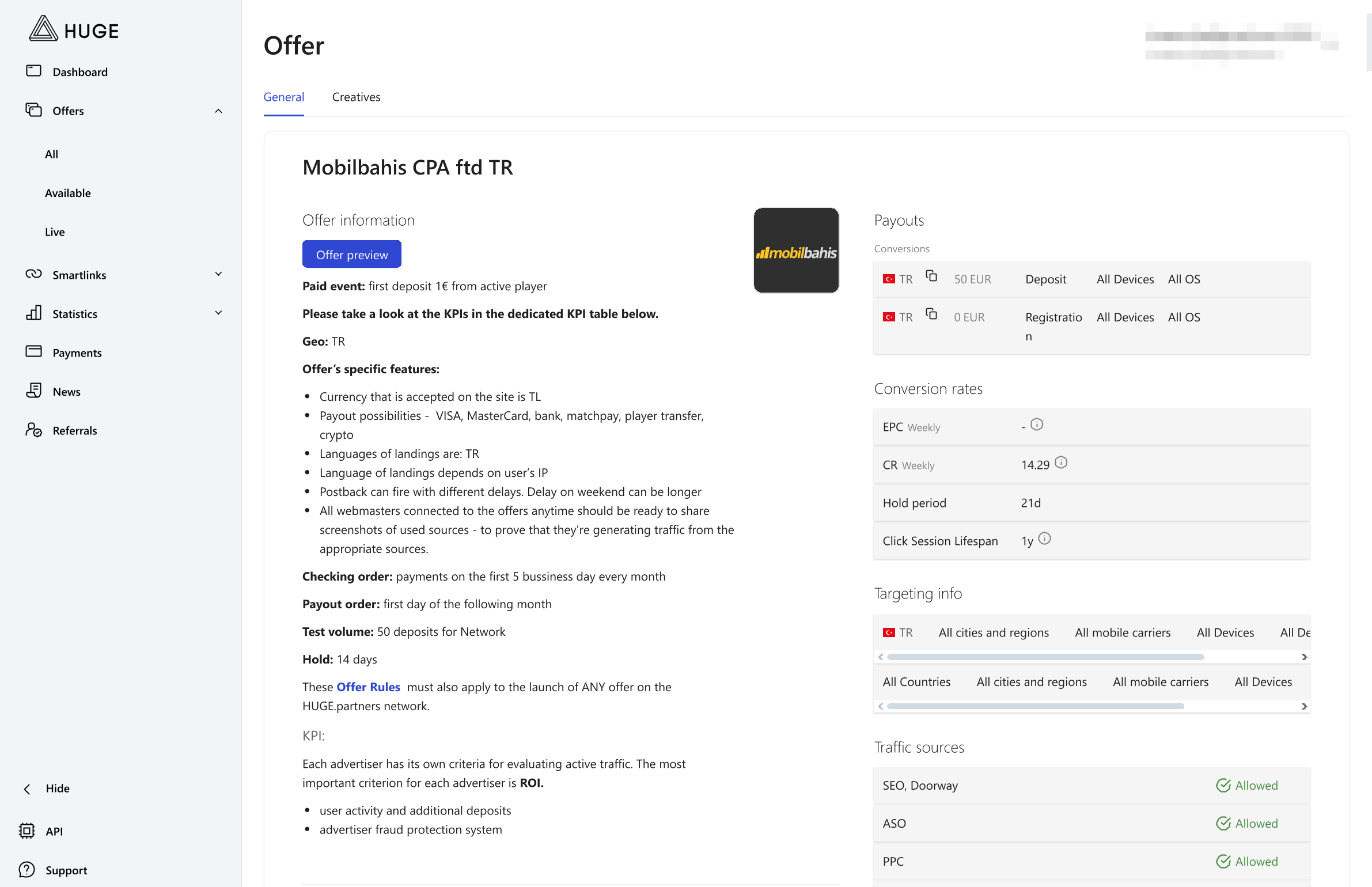
Task: Click left arrow on All Countries targeting row
Action: click(881, 707)
